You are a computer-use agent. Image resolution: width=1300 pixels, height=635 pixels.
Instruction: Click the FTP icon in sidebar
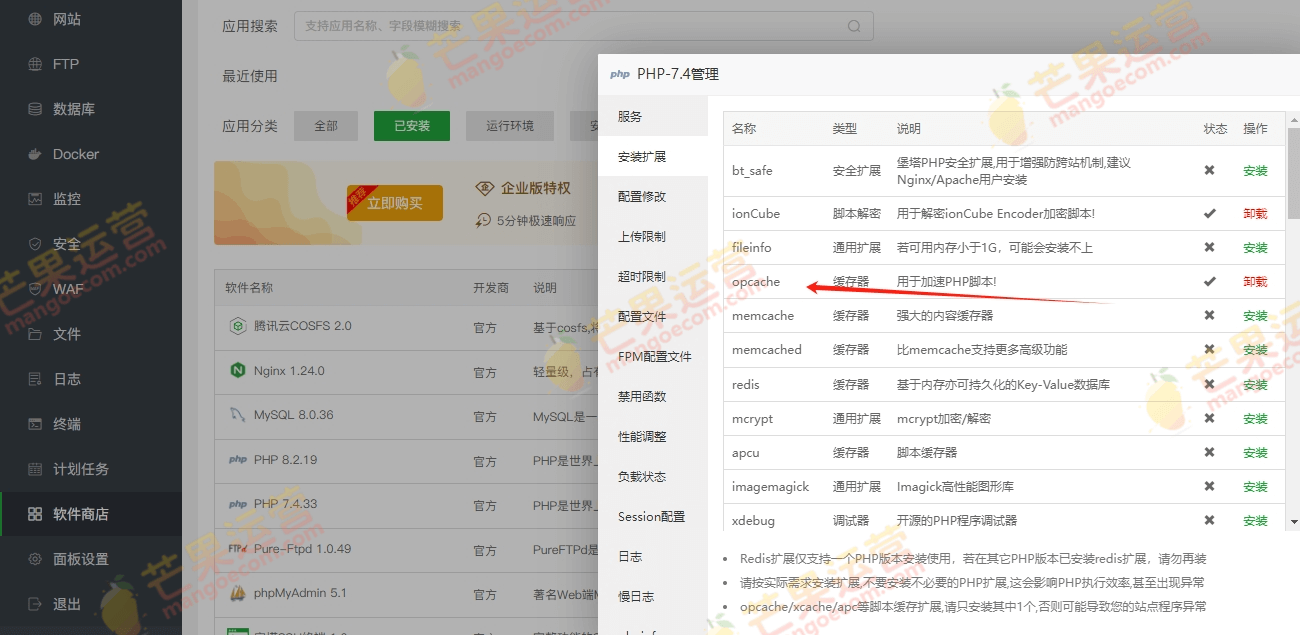click(36, 64)
